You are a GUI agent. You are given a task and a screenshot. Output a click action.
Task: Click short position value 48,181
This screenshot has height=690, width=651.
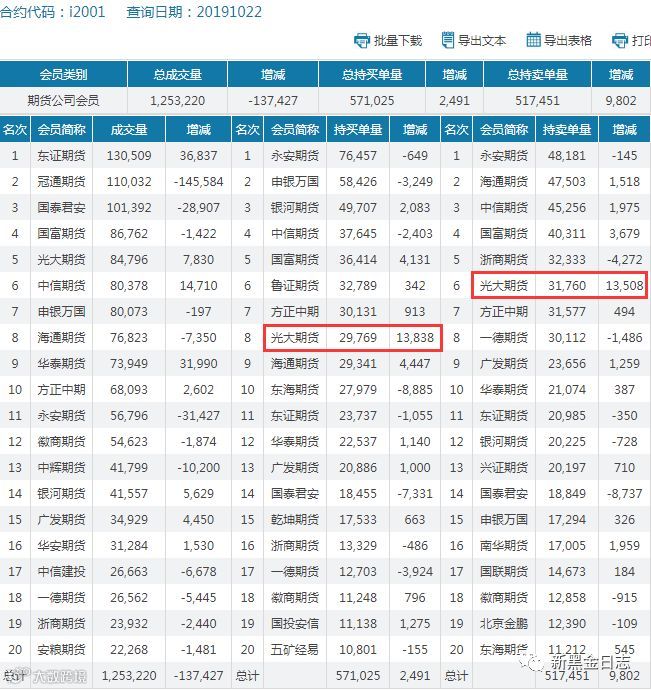coord(567,156)
